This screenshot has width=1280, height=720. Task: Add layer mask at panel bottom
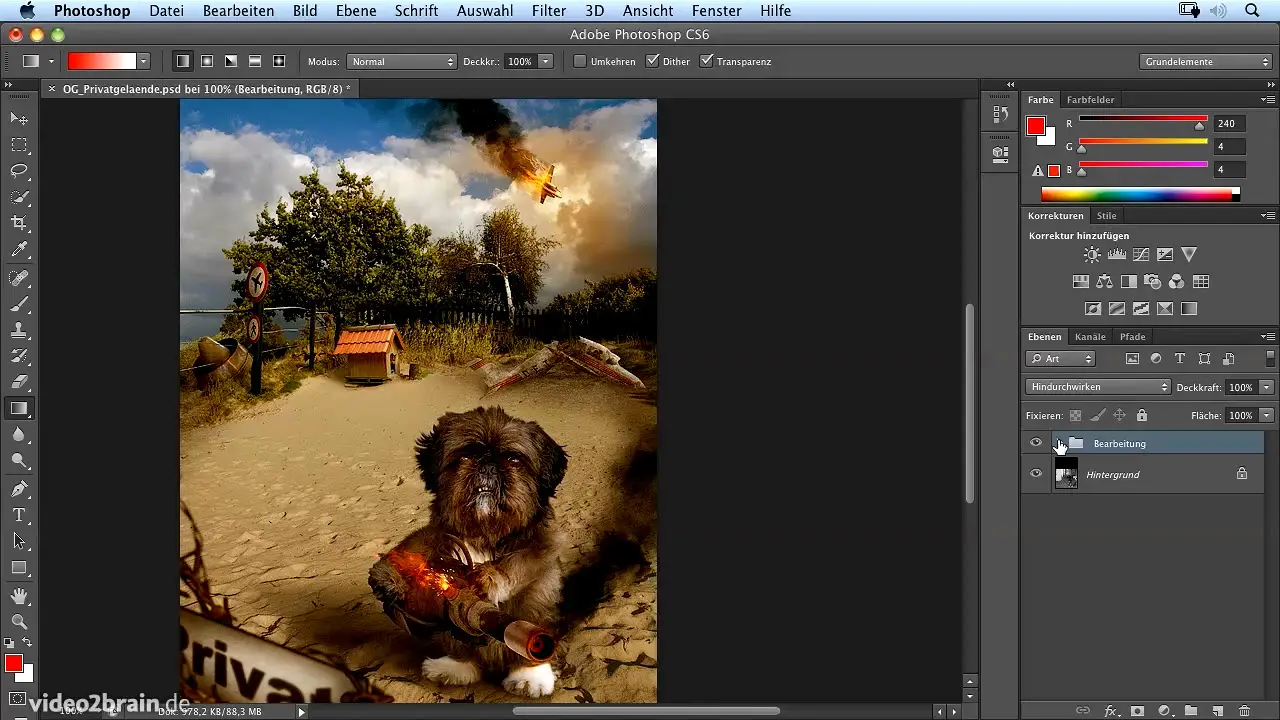pyautogui.click(x=1137, y=711)
